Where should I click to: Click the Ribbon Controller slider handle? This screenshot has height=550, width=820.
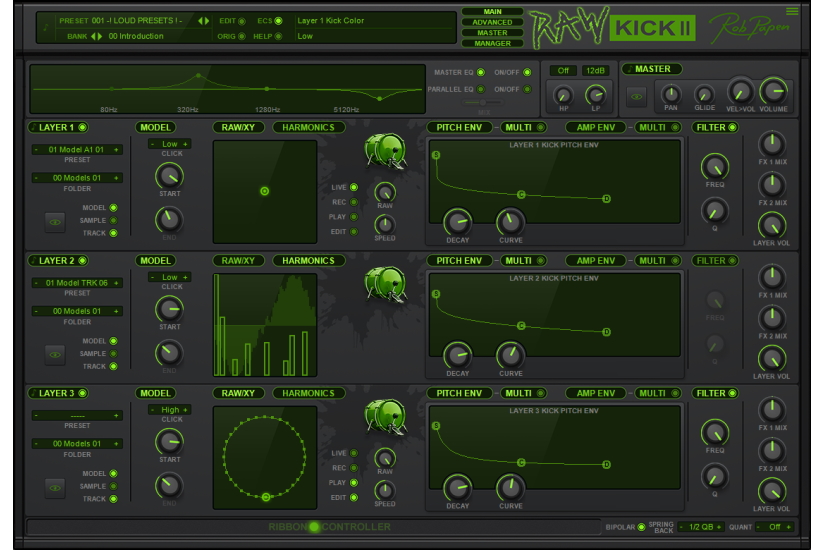314,527
